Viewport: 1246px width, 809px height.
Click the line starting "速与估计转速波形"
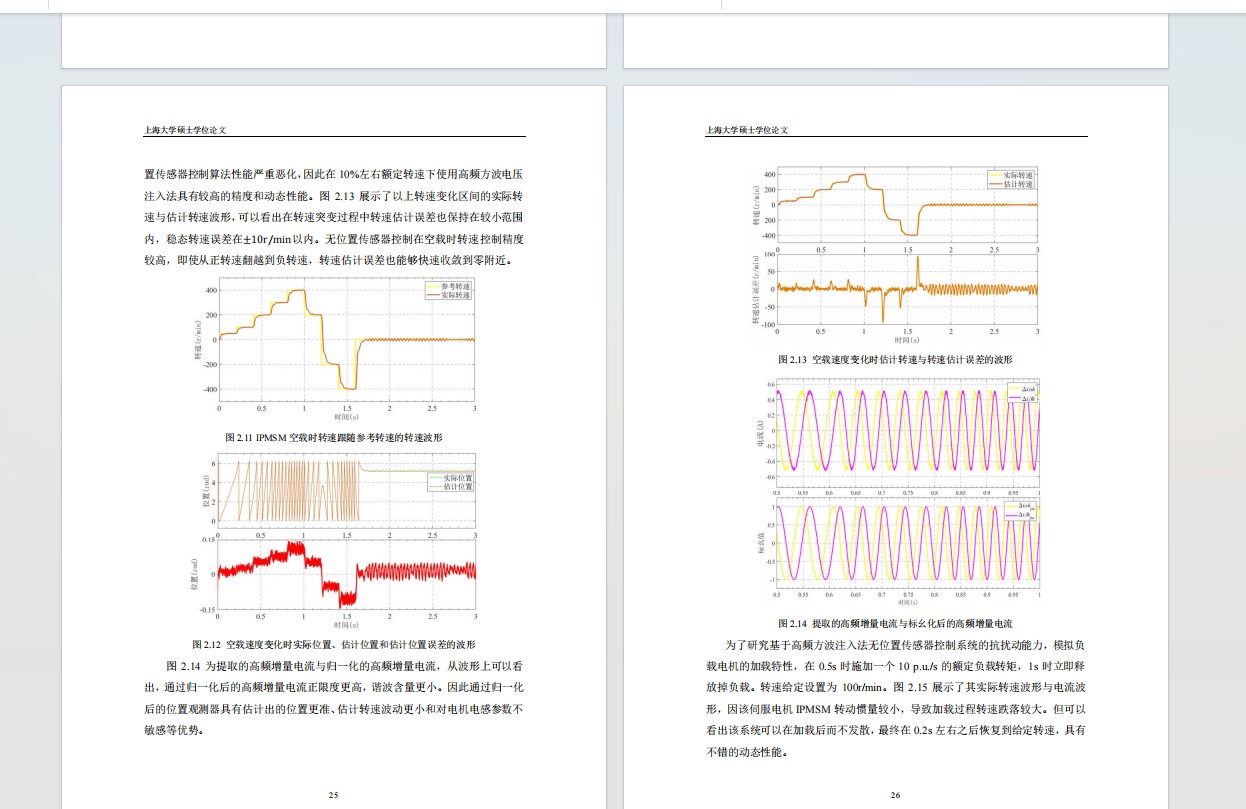334,217
